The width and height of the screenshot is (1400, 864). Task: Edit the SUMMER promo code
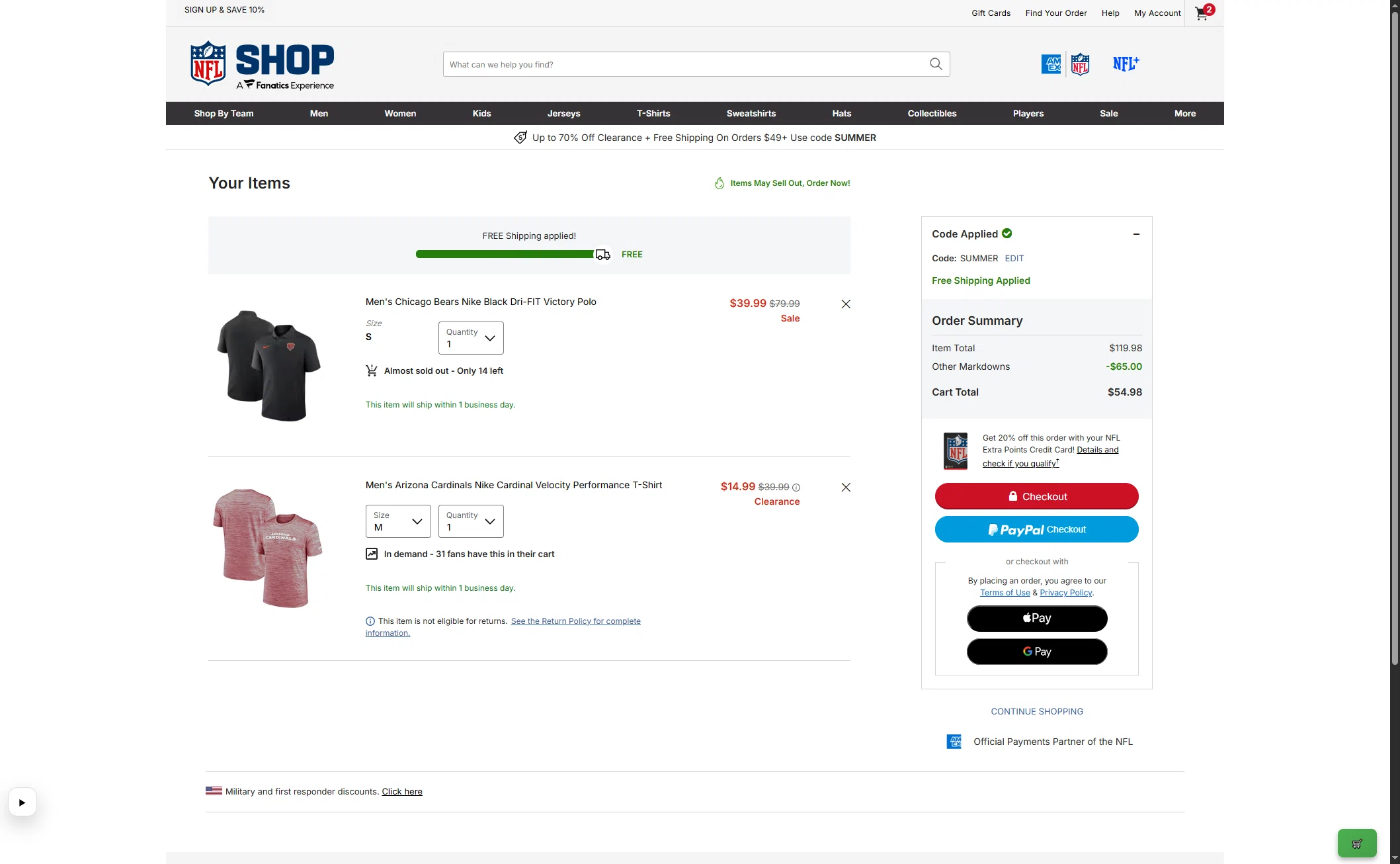click(x=1014, y=259)
